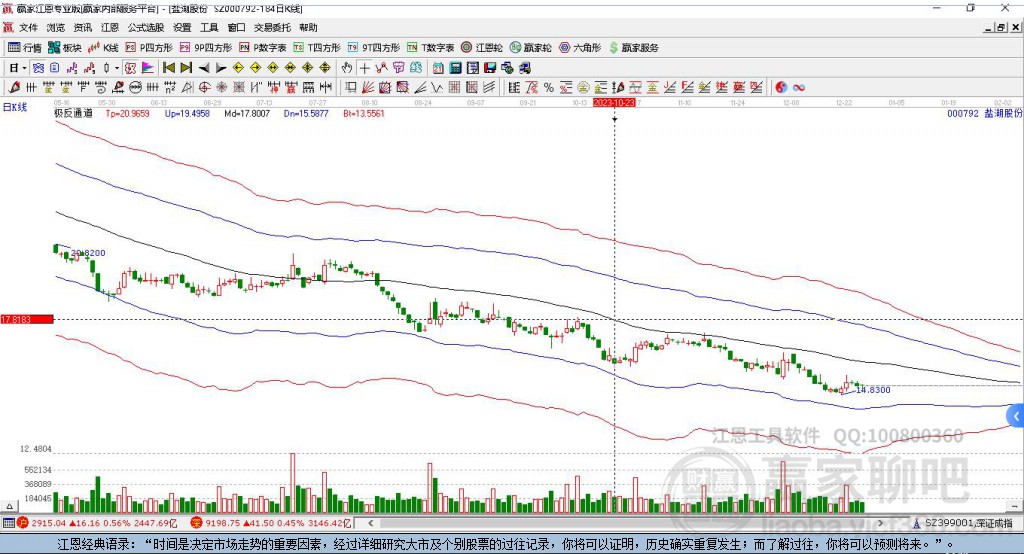
Task: Open the 窗口 menu
Action: point(236,27)
